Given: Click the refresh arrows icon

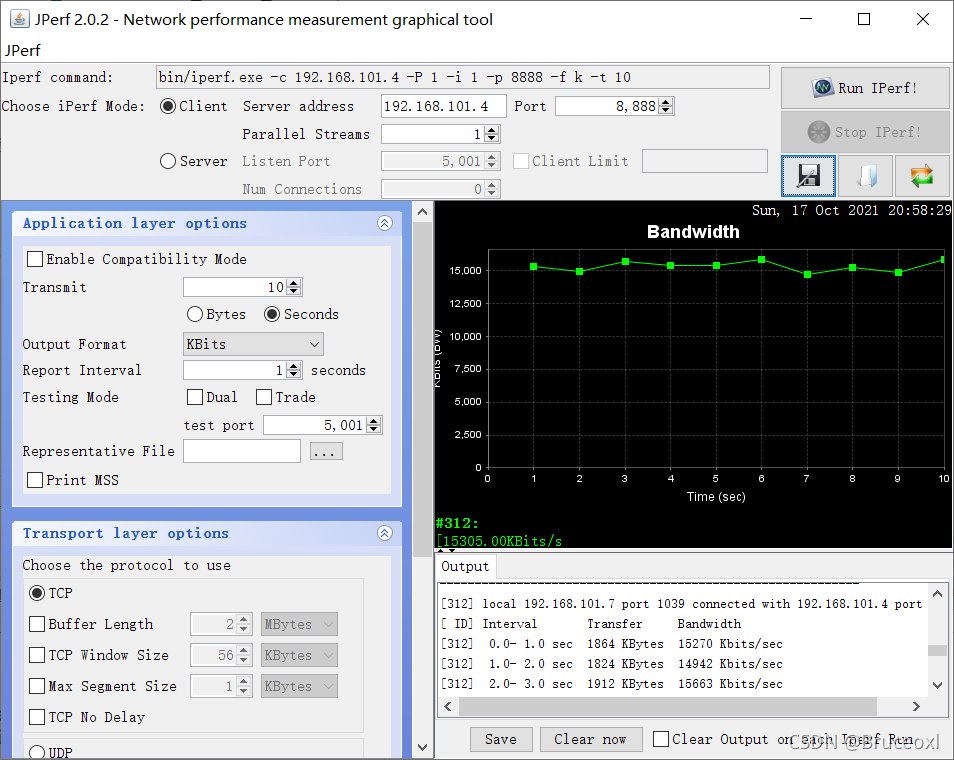Looking at the screenshot, I should [922, 176].
